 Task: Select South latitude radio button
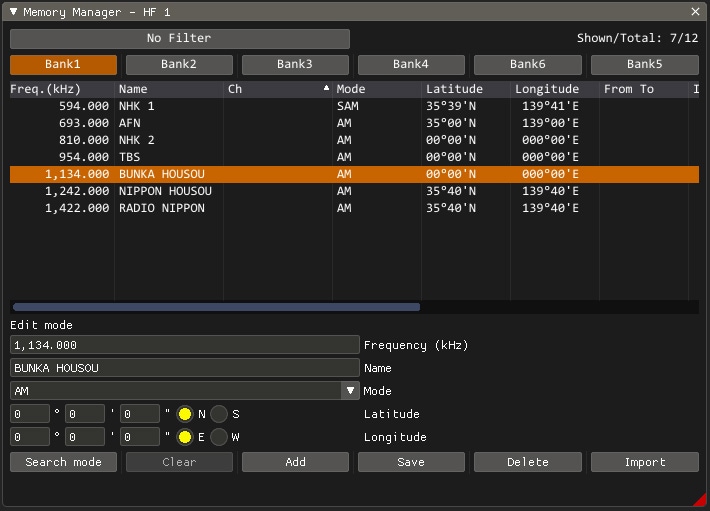click(219, 414)
